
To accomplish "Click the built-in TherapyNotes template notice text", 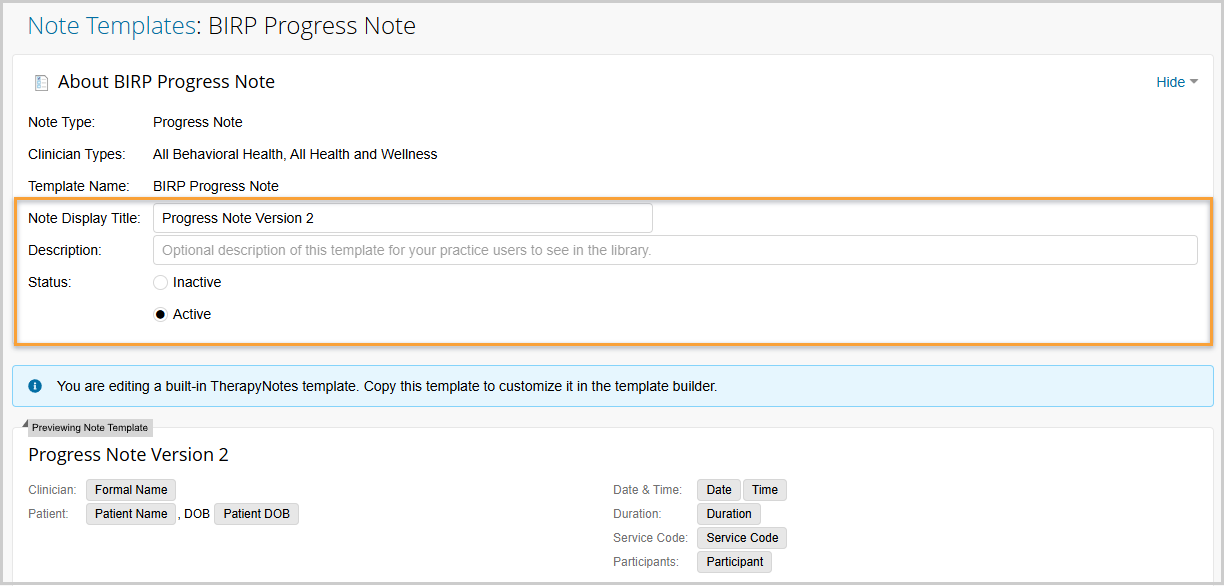I will [x=387, y=386].
